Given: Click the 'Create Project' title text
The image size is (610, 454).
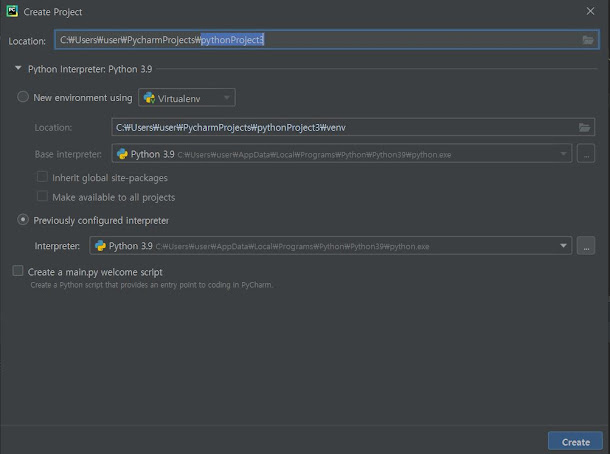Looking at the screenshot, I should [x=53, y=12].
